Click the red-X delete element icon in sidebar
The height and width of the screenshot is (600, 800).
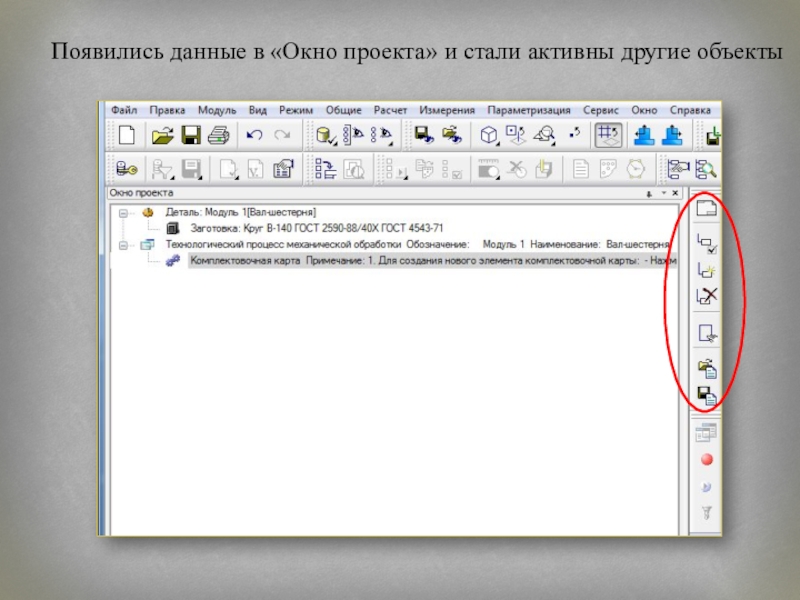point(707,295)
